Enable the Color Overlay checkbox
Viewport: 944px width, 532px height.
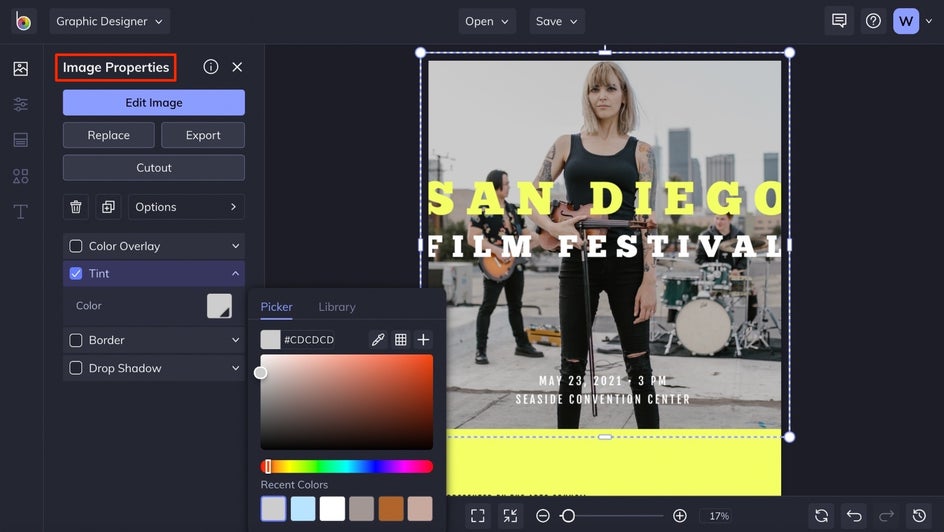click(x=76, y=246)
